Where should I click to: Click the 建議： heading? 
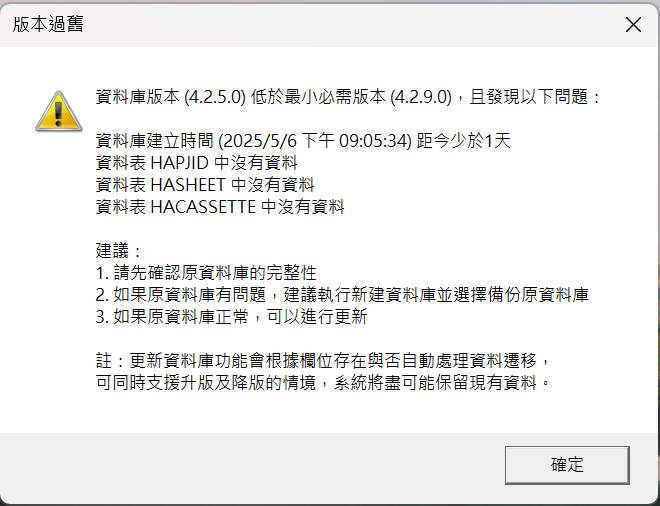[119, 251]
